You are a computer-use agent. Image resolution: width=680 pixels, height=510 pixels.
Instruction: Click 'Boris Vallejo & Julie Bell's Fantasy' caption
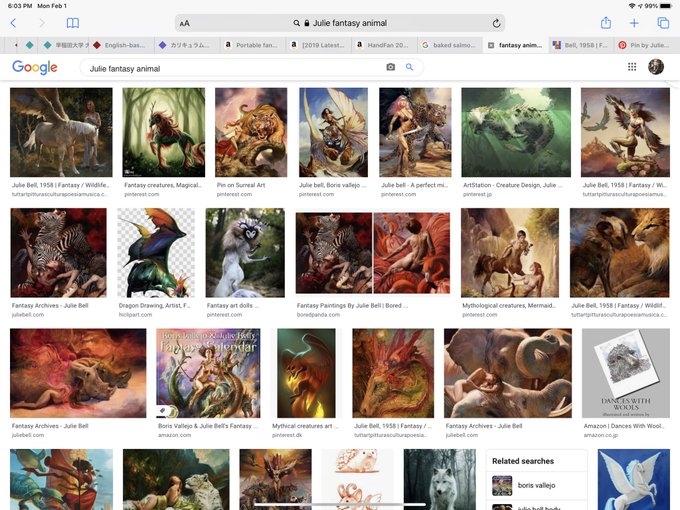point(208,426)
